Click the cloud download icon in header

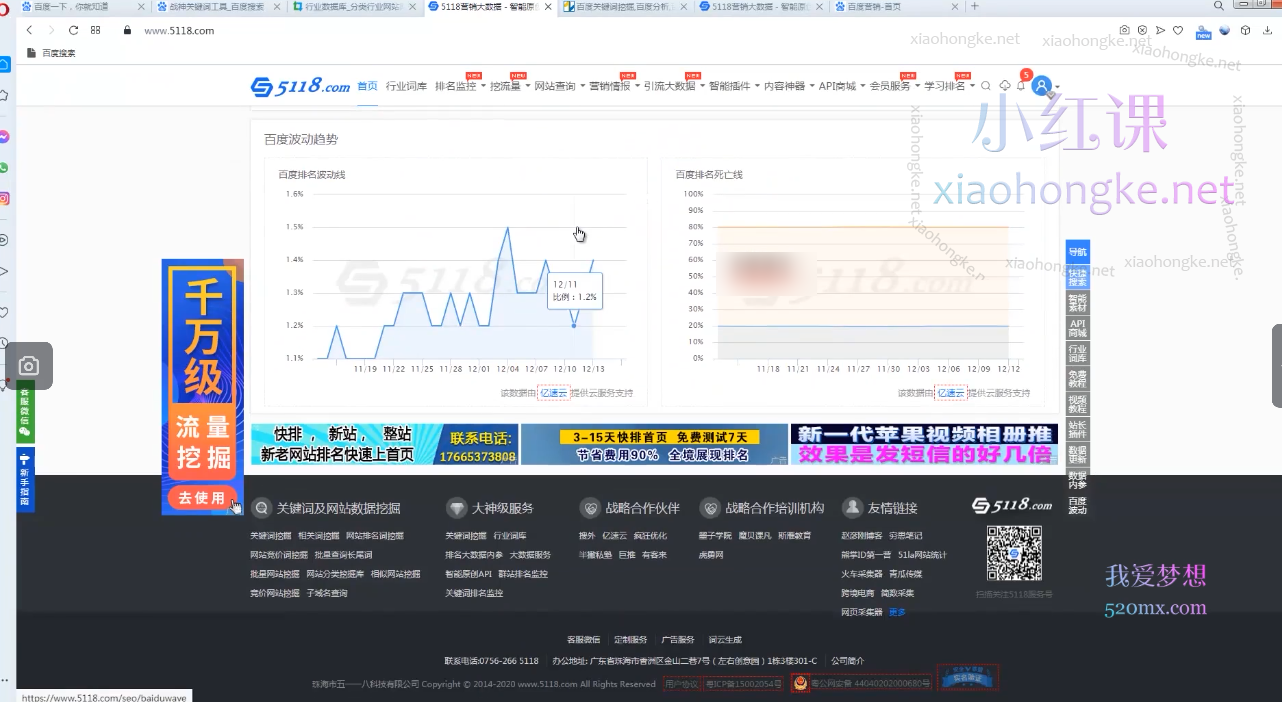(x=1004, y=86)
